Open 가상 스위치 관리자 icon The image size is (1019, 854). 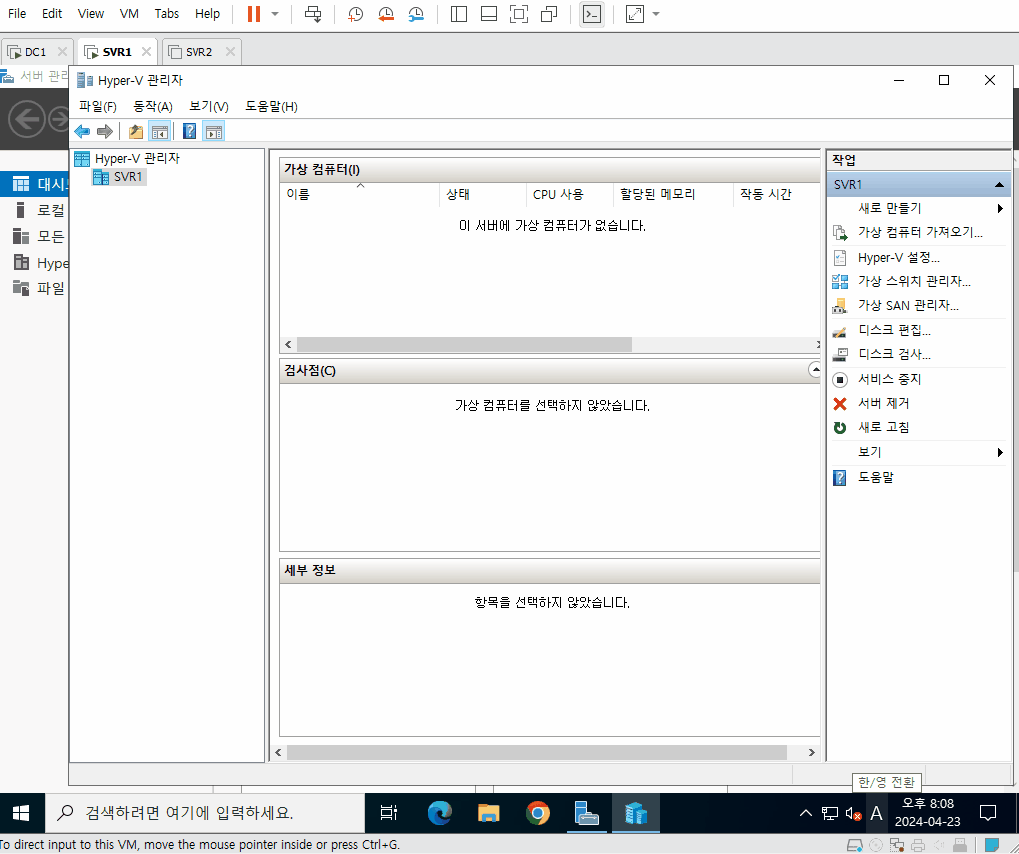click(840, 281)
